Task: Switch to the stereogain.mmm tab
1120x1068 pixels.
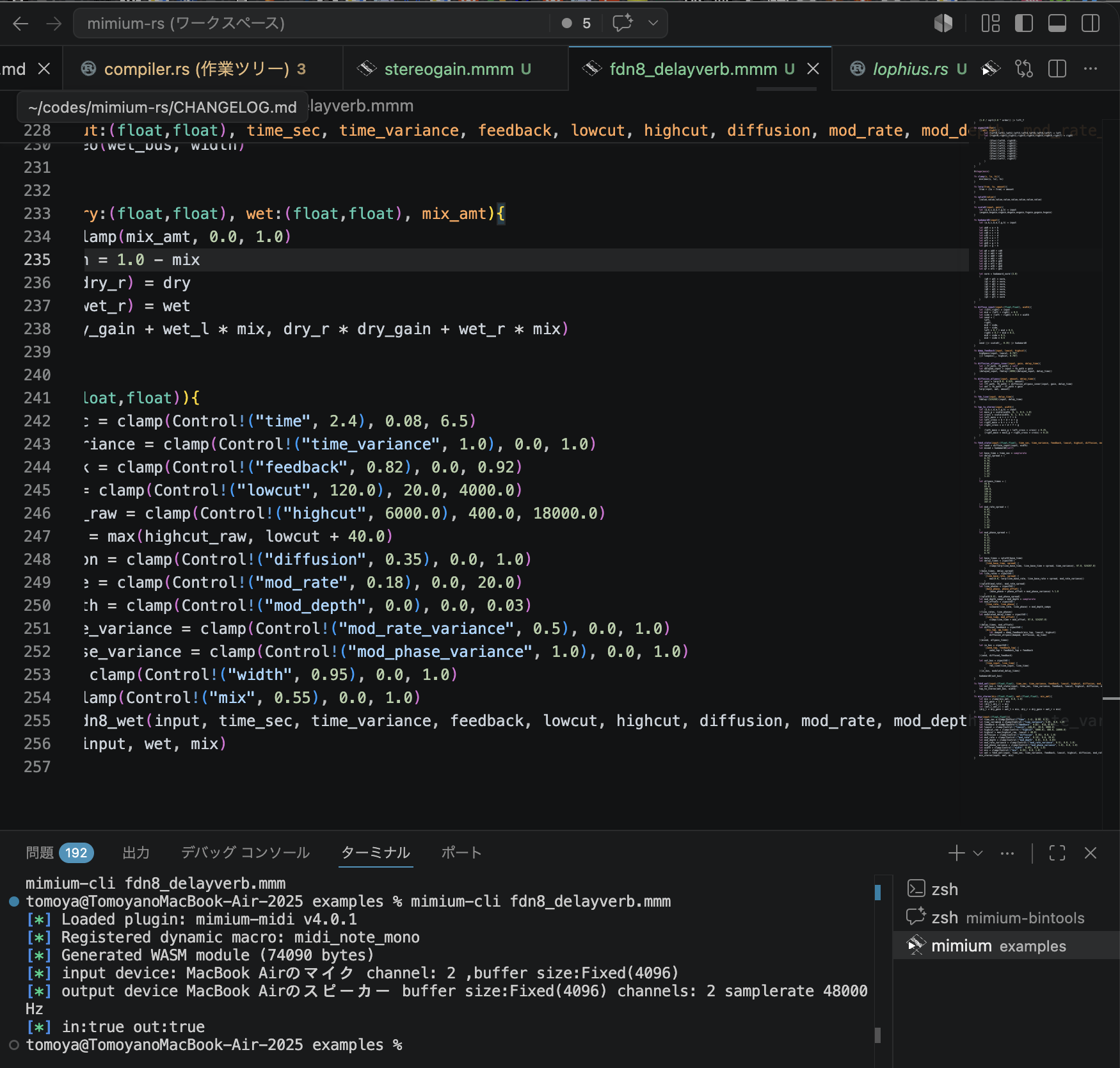Action: (x=456, y=69)
